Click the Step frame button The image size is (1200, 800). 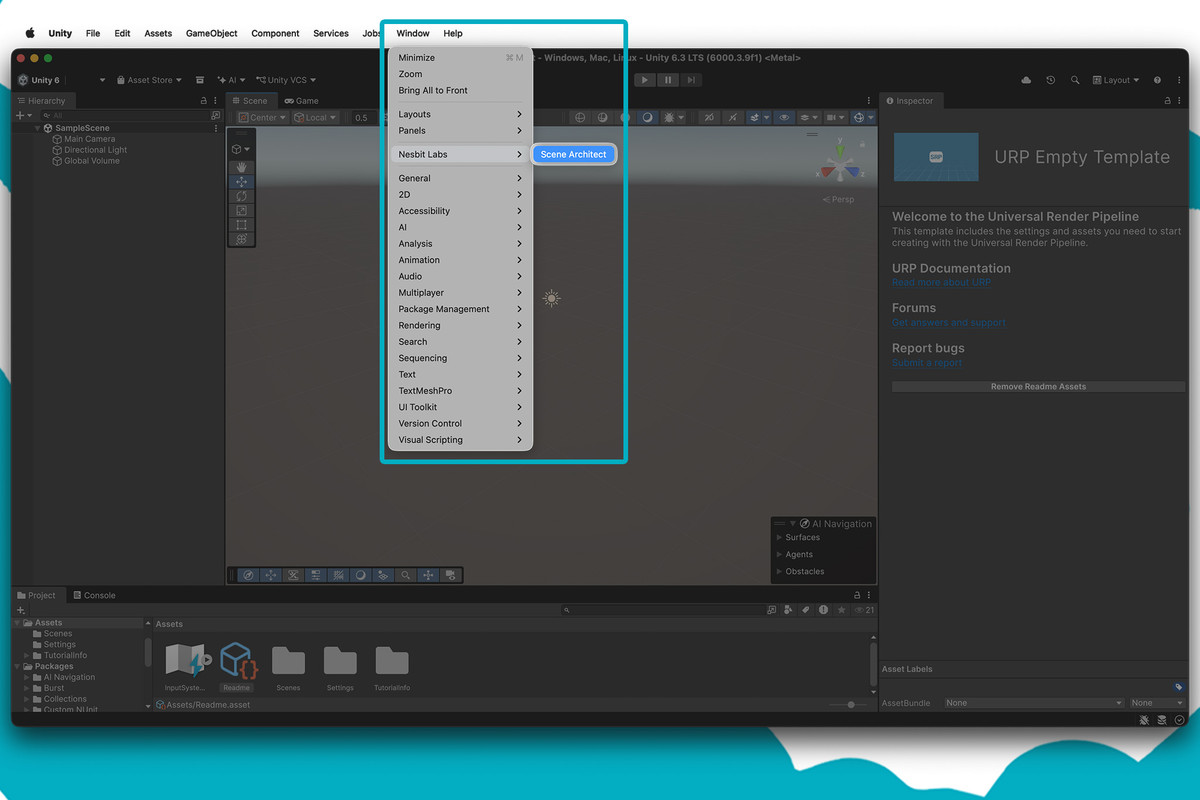tap(691, 80)
